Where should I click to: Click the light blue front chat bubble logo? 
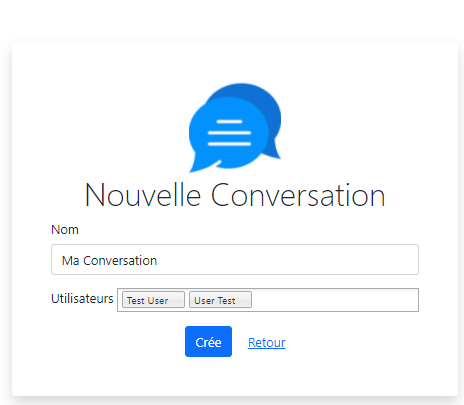click(x=227, y=133)
